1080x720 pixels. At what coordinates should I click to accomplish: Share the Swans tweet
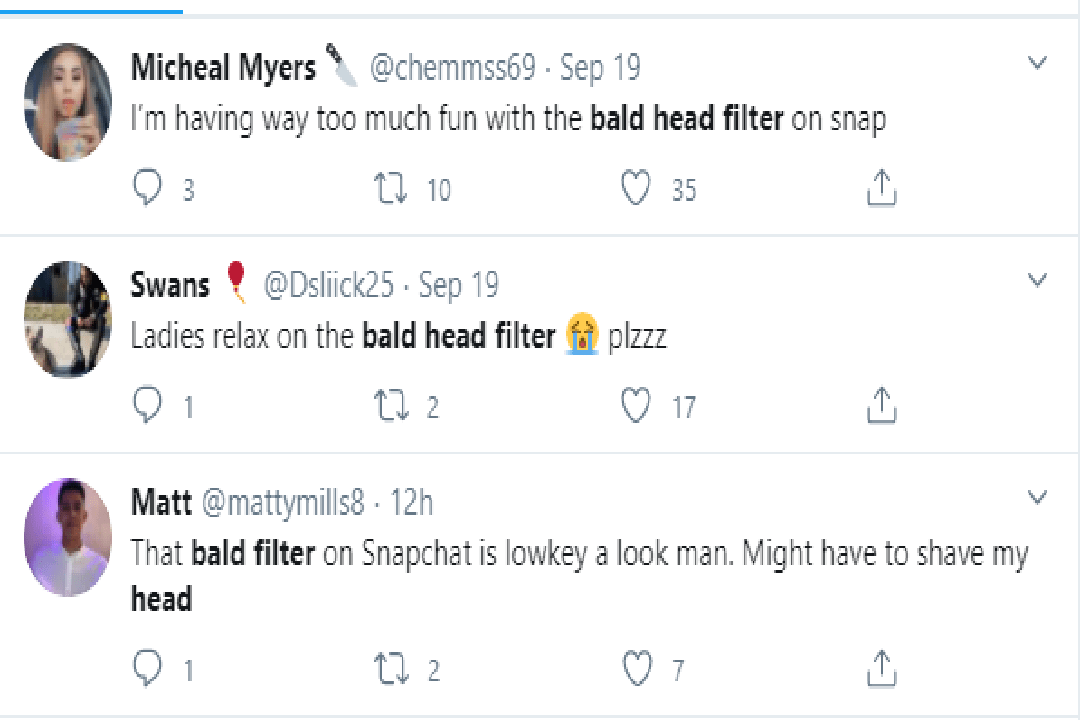[880, 405]
